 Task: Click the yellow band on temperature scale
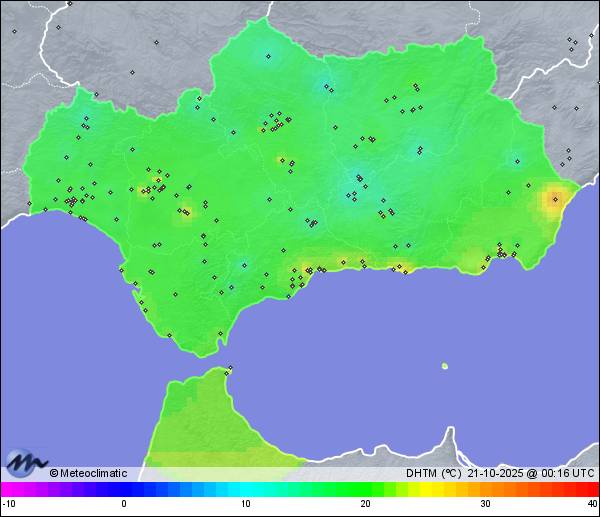point(425,489)
